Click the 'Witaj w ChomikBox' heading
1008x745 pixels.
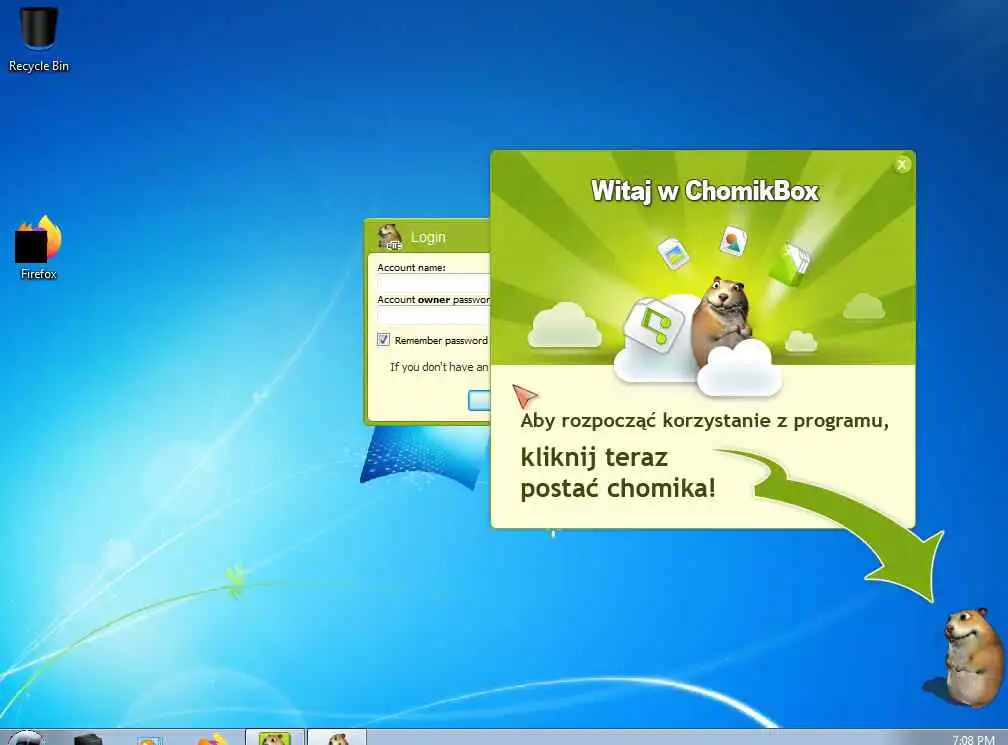[705, 191]
